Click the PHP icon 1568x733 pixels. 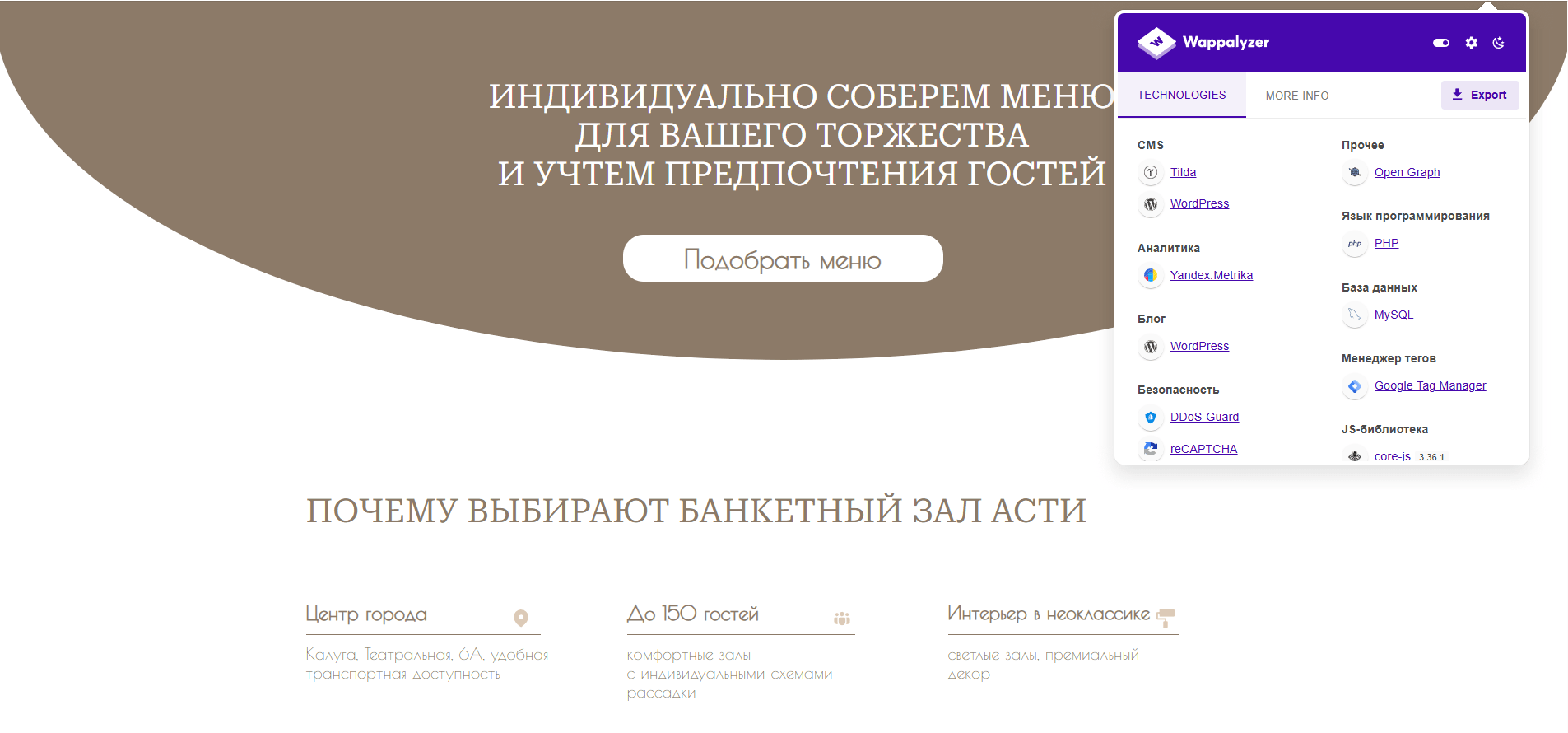pos(1355,244)
